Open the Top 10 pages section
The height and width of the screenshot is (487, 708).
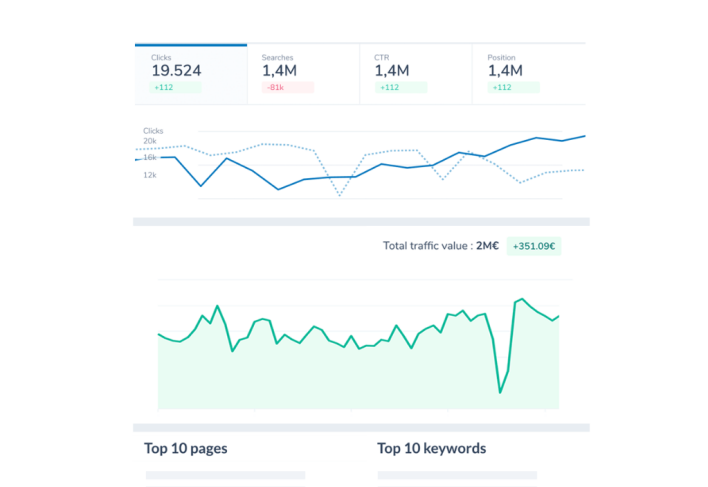(186, 449)
